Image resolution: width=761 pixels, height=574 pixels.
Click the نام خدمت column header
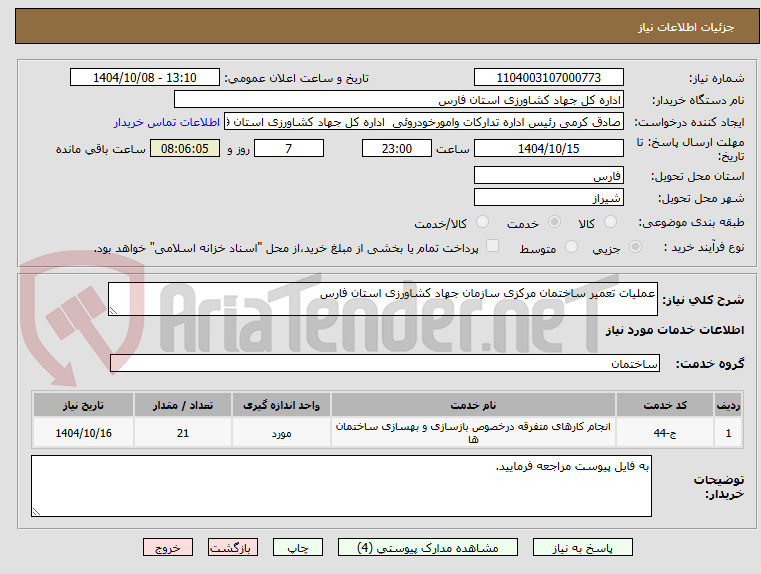473,405
